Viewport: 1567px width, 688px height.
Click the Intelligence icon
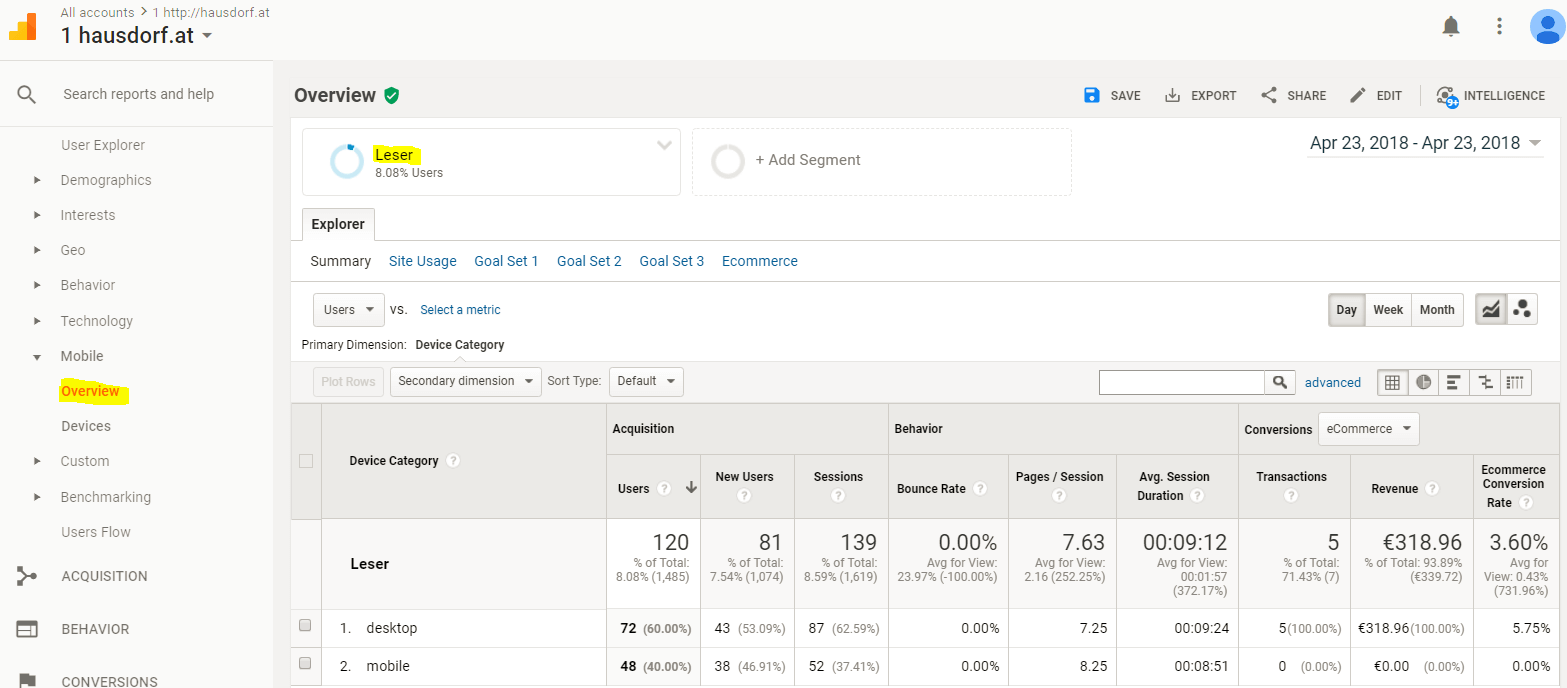click(x=1447, y=96)
